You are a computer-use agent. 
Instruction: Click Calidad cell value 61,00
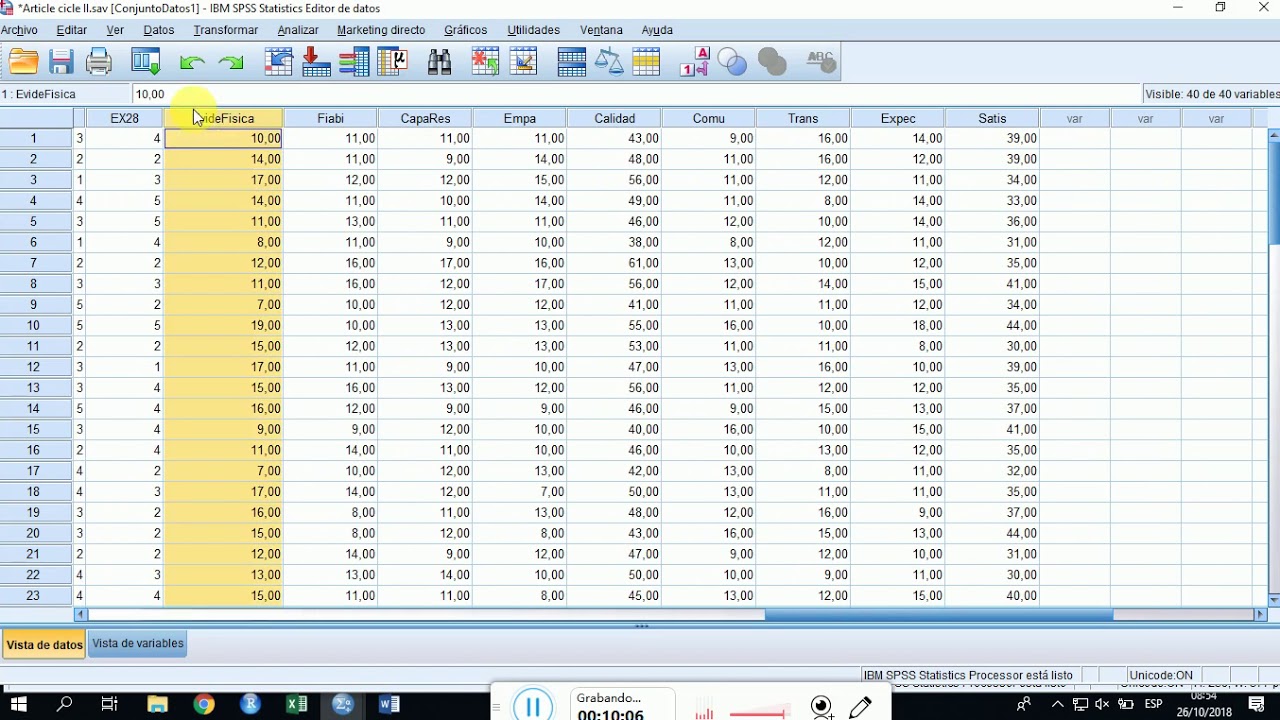pyautogui.click(x=615, y=263)
